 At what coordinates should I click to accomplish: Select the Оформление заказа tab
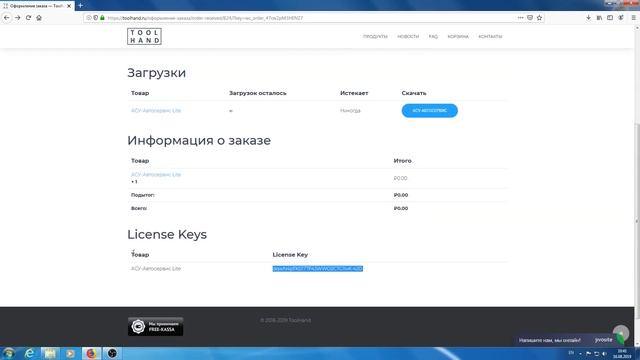37,6
